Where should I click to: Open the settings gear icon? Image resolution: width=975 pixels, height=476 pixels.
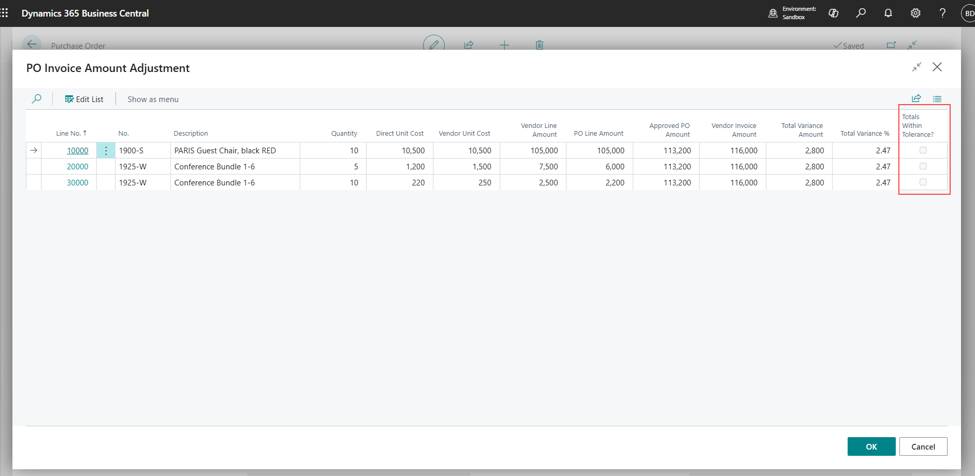[x=915, y=12]
